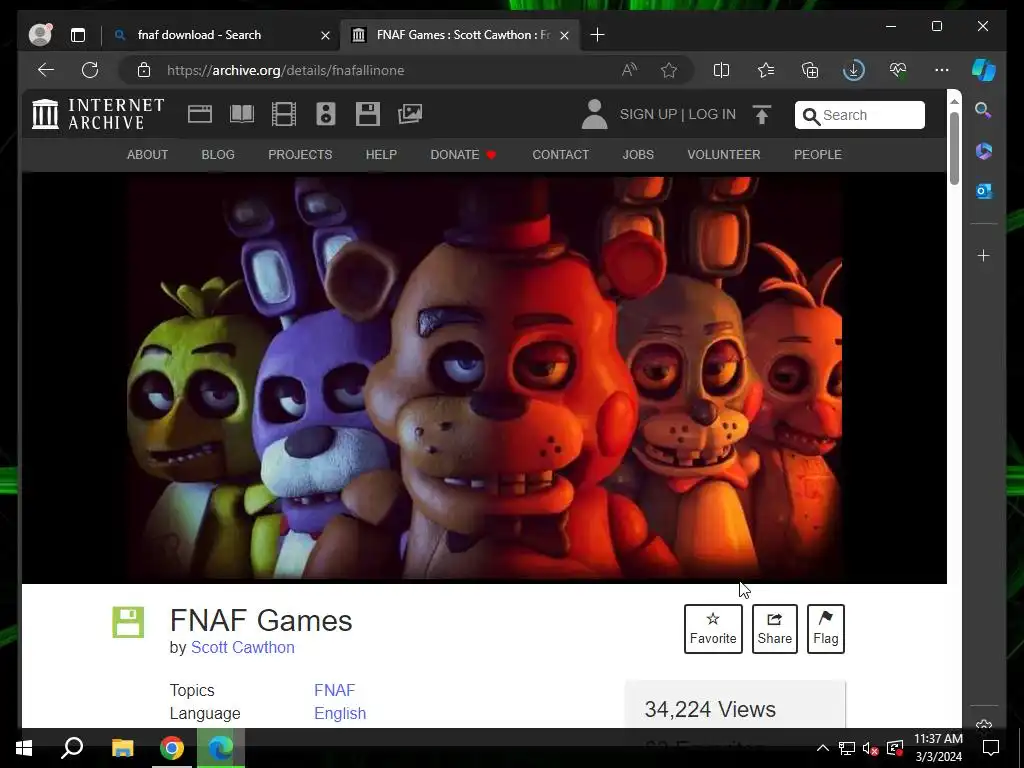Click the LOG IN link

(x=712, y=114)
